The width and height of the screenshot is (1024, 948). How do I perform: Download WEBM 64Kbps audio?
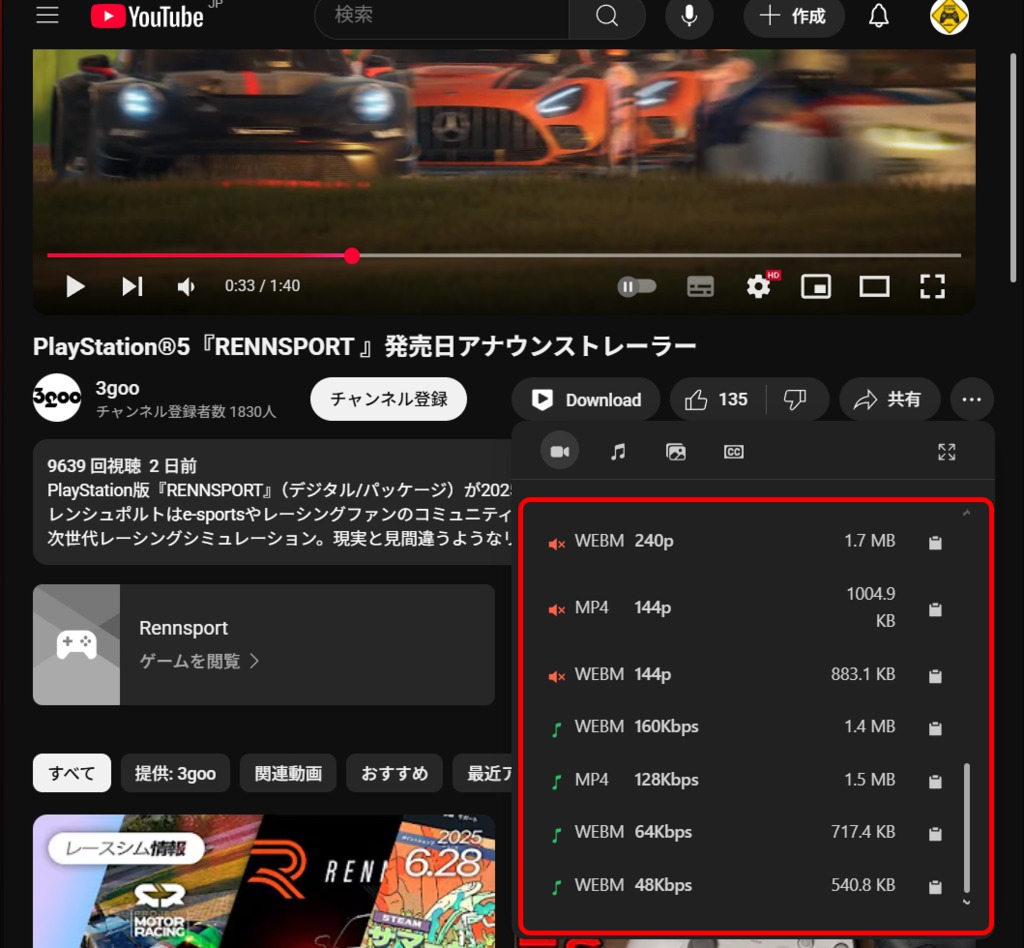[722, 832]
